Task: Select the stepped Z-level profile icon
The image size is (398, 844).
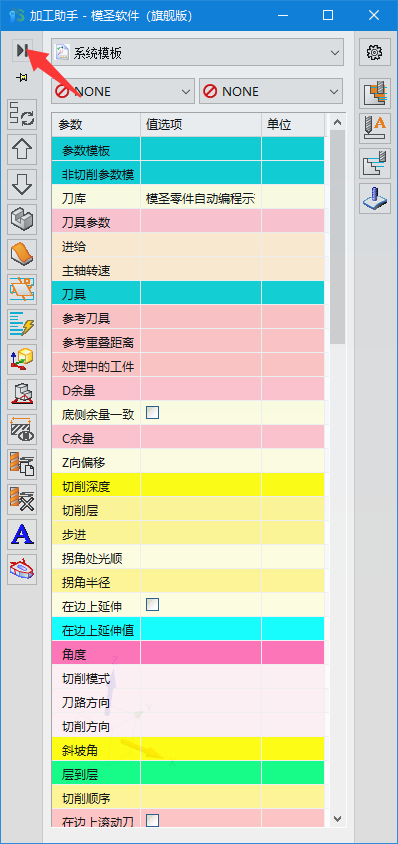Action: [x=375, y=163]
